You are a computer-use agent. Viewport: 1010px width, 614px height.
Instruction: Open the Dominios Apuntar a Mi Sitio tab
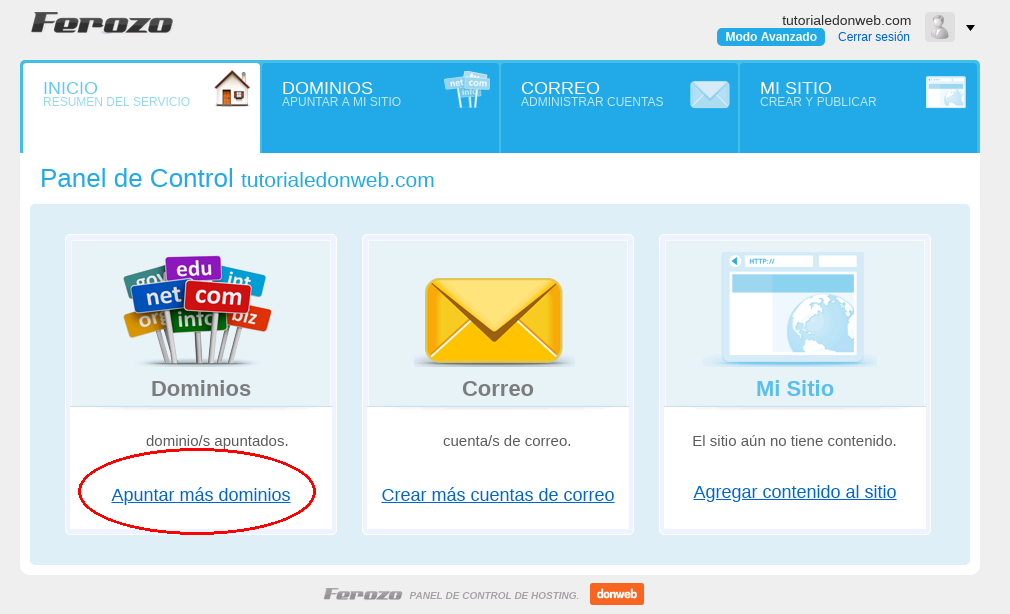click(x=380, y=107)
